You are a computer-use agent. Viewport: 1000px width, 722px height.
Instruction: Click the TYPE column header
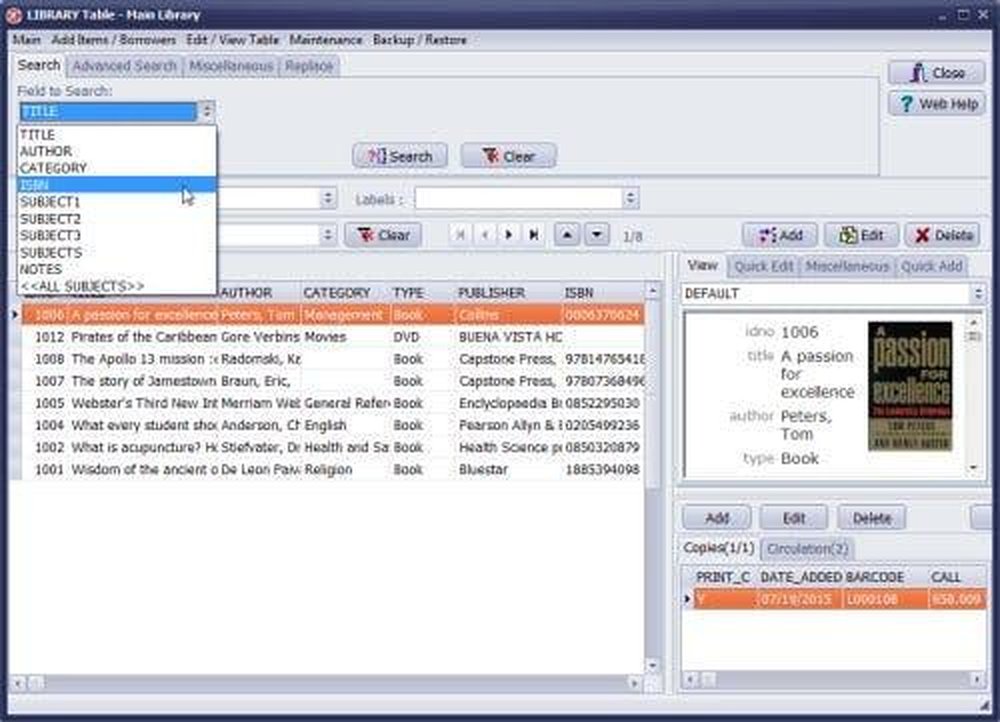(x=422, y=293)
